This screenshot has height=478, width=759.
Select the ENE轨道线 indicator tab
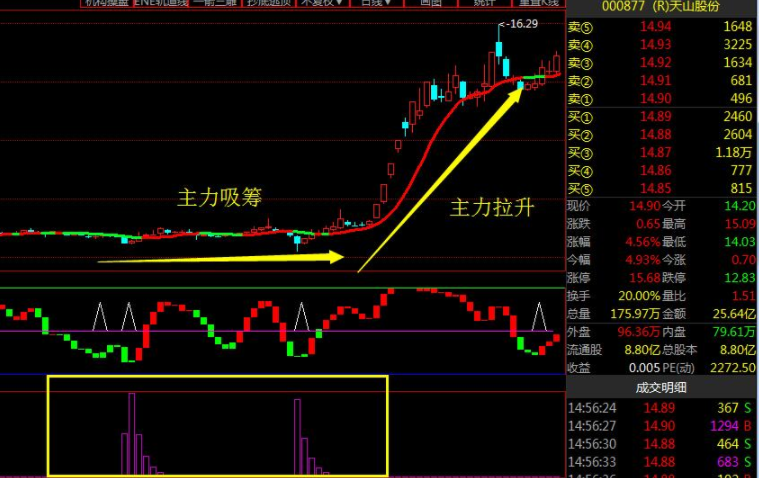pyautogui.click(x=161, y=3)
